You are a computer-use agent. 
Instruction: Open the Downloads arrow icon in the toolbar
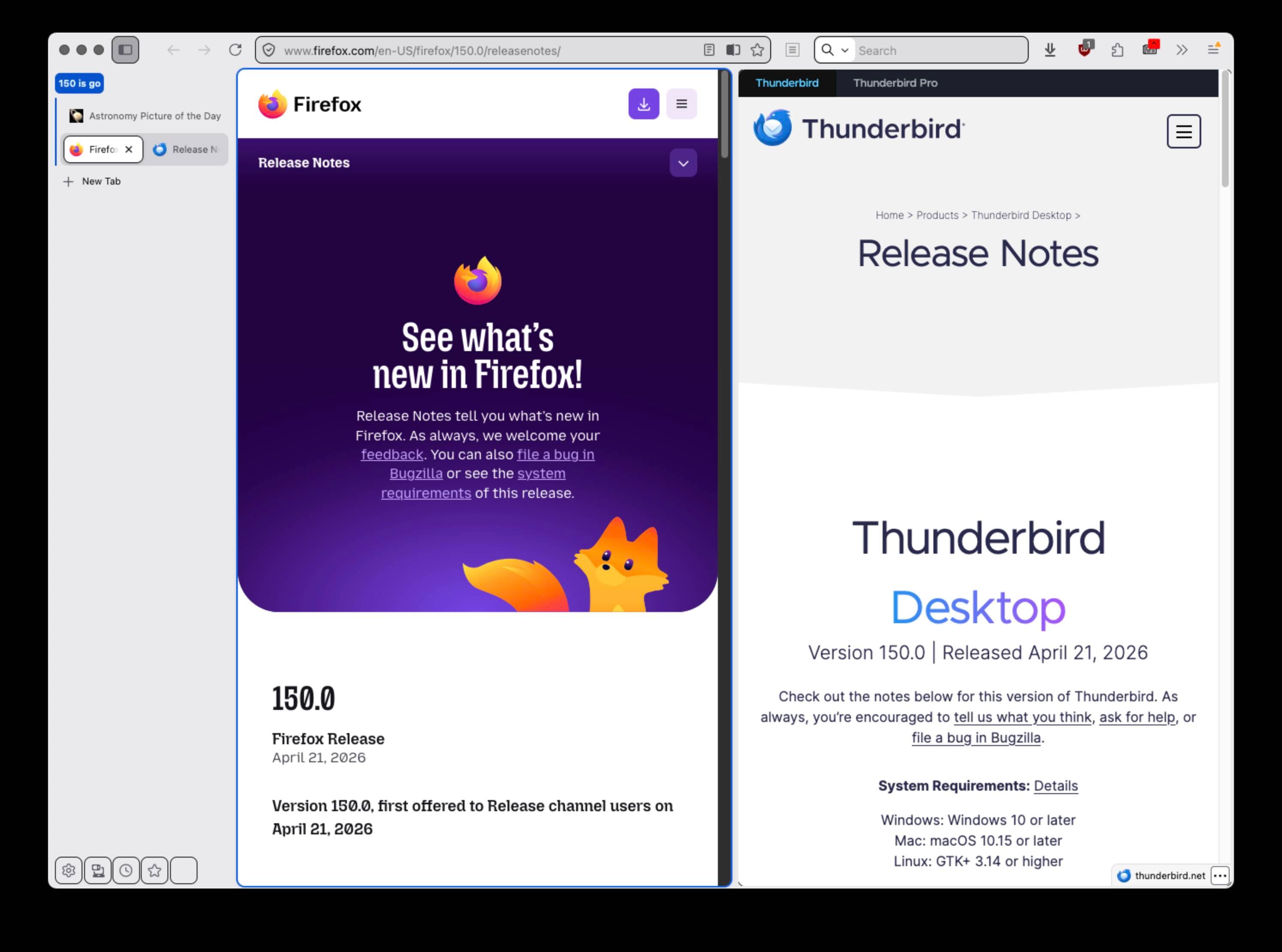click(1050, 51)
